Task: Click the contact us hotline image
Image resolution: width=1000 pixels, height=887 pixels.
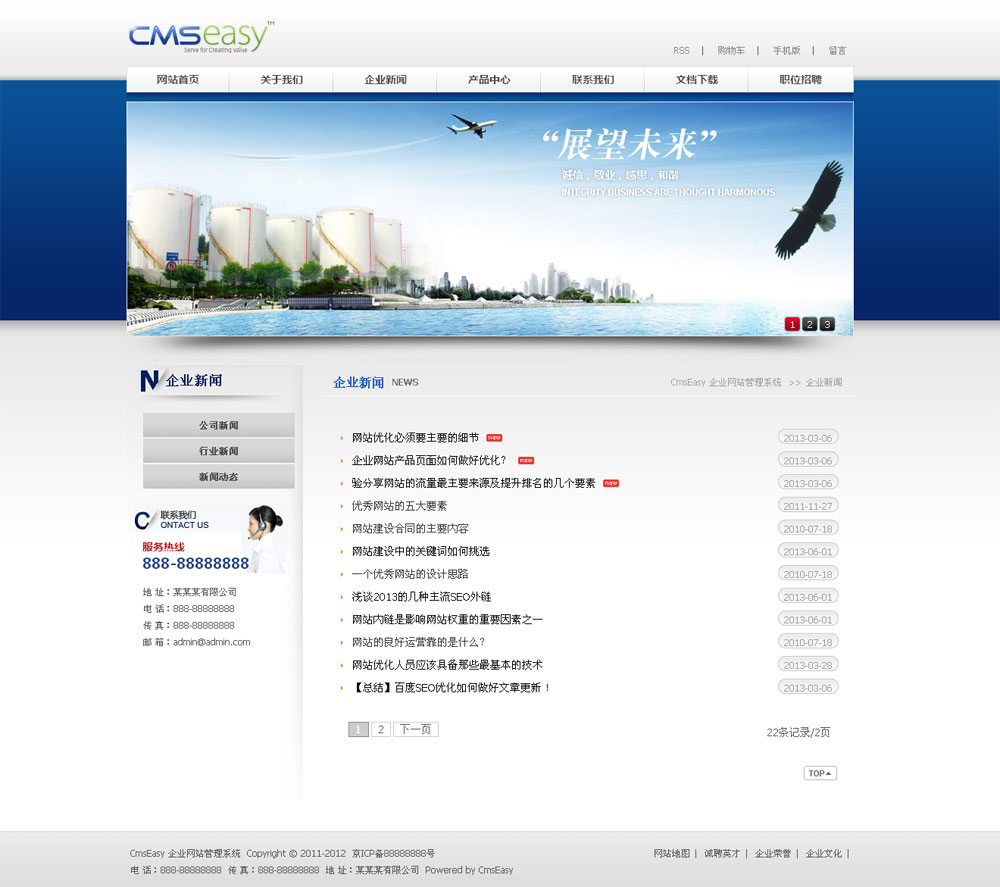Action: (x=210, y=540)
